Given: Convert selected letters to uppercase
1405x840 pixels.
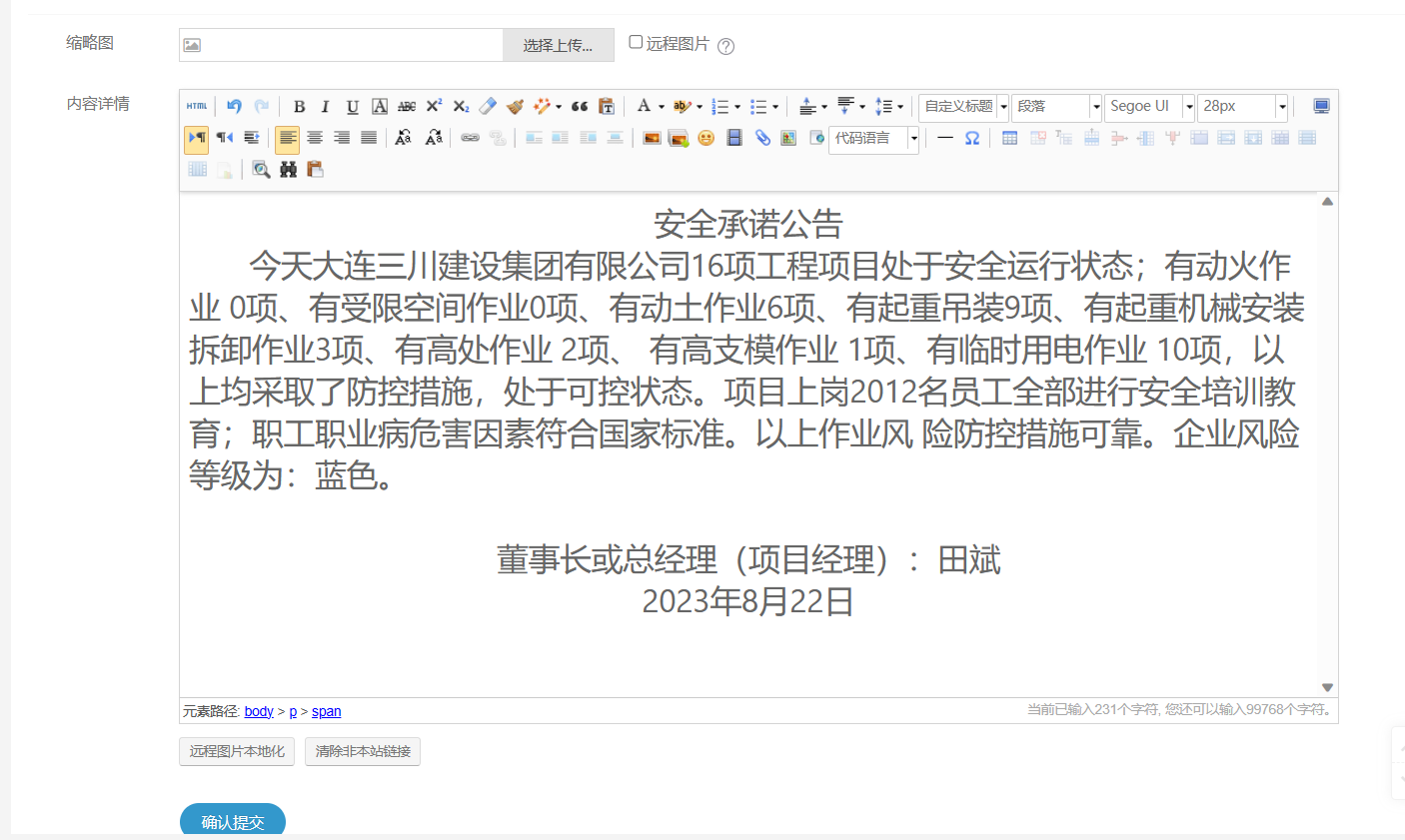Looking at the screenshot, I should coord(404,138).
